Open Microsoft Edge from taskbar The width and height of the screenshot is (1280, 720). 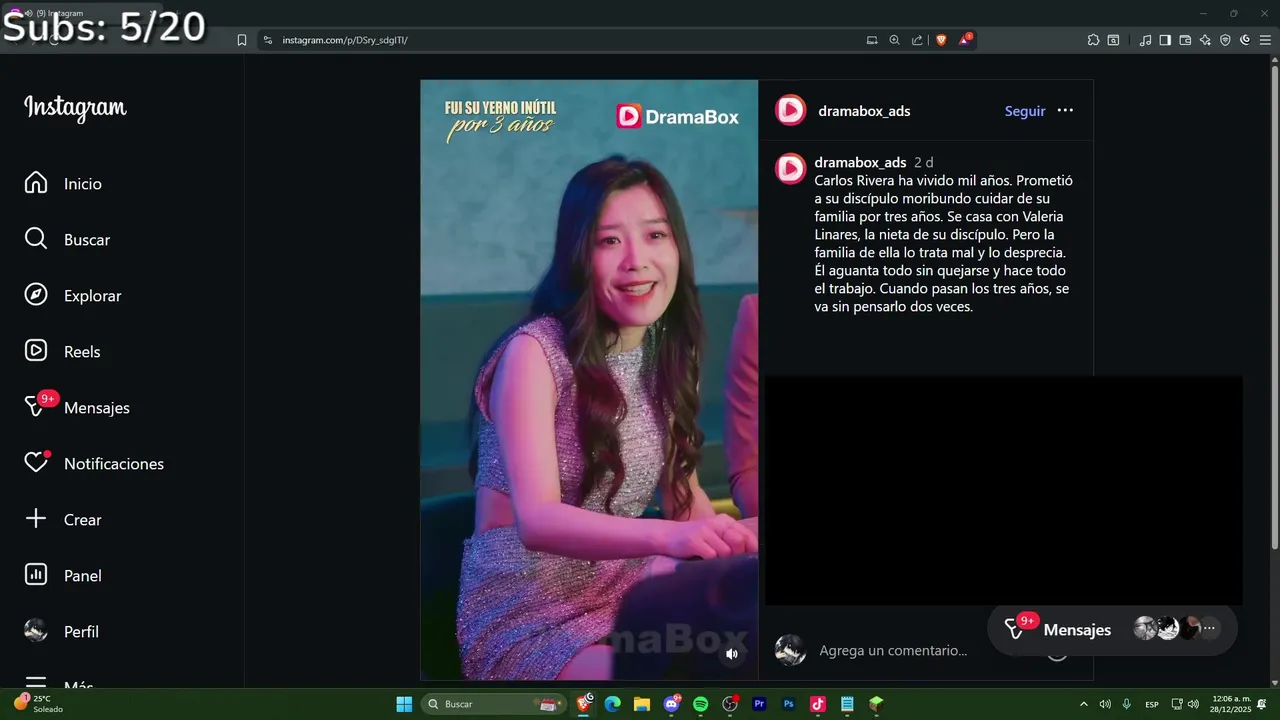point(612,704)
